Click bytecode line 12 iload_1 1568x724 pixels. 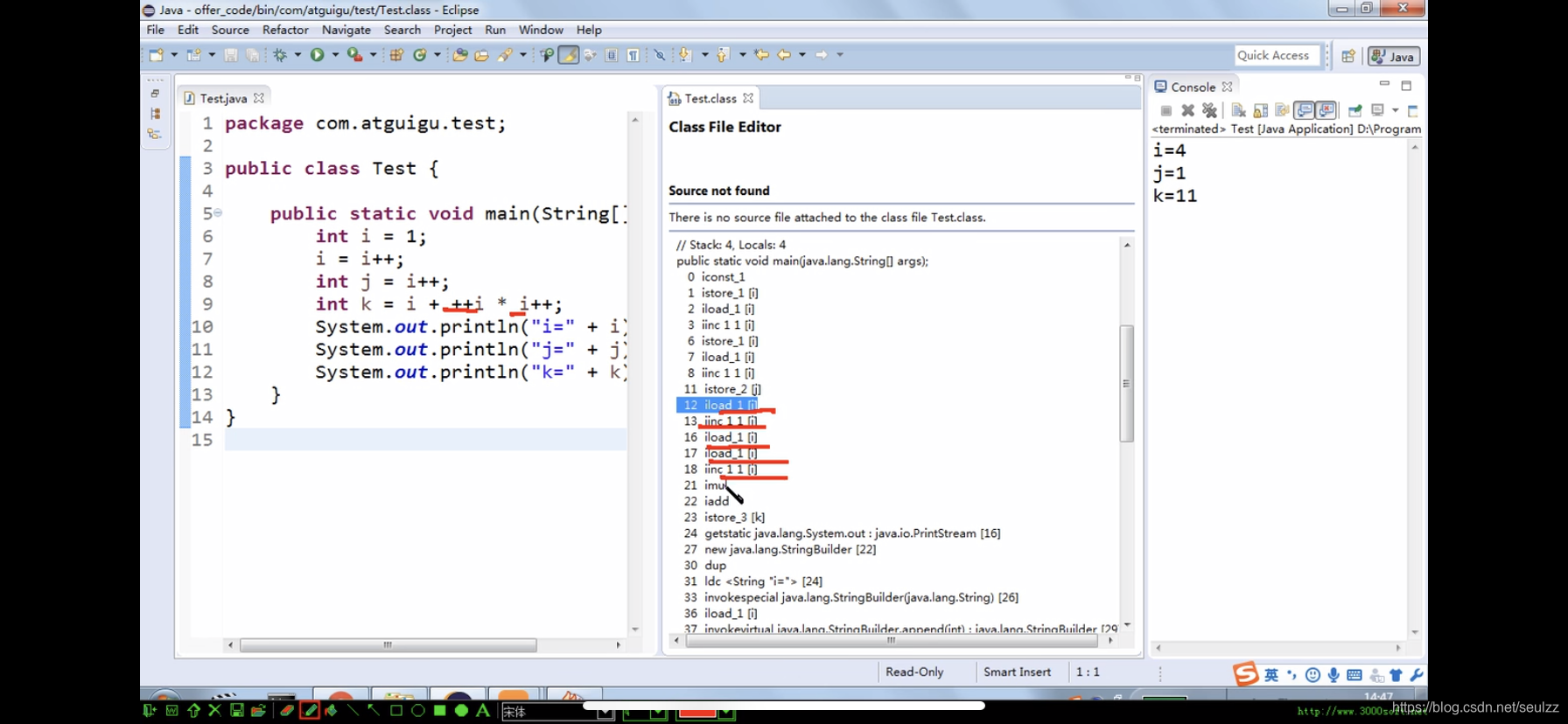(717, 405)
